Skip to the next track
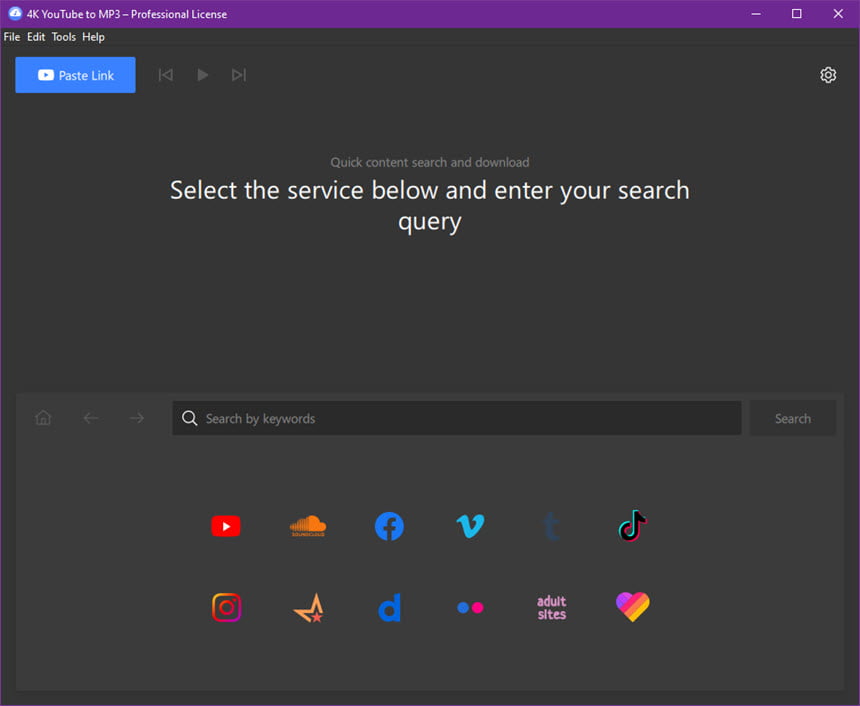Image resolution: width=860 pixels, height=706 pixels. click(x=239, y=75)
